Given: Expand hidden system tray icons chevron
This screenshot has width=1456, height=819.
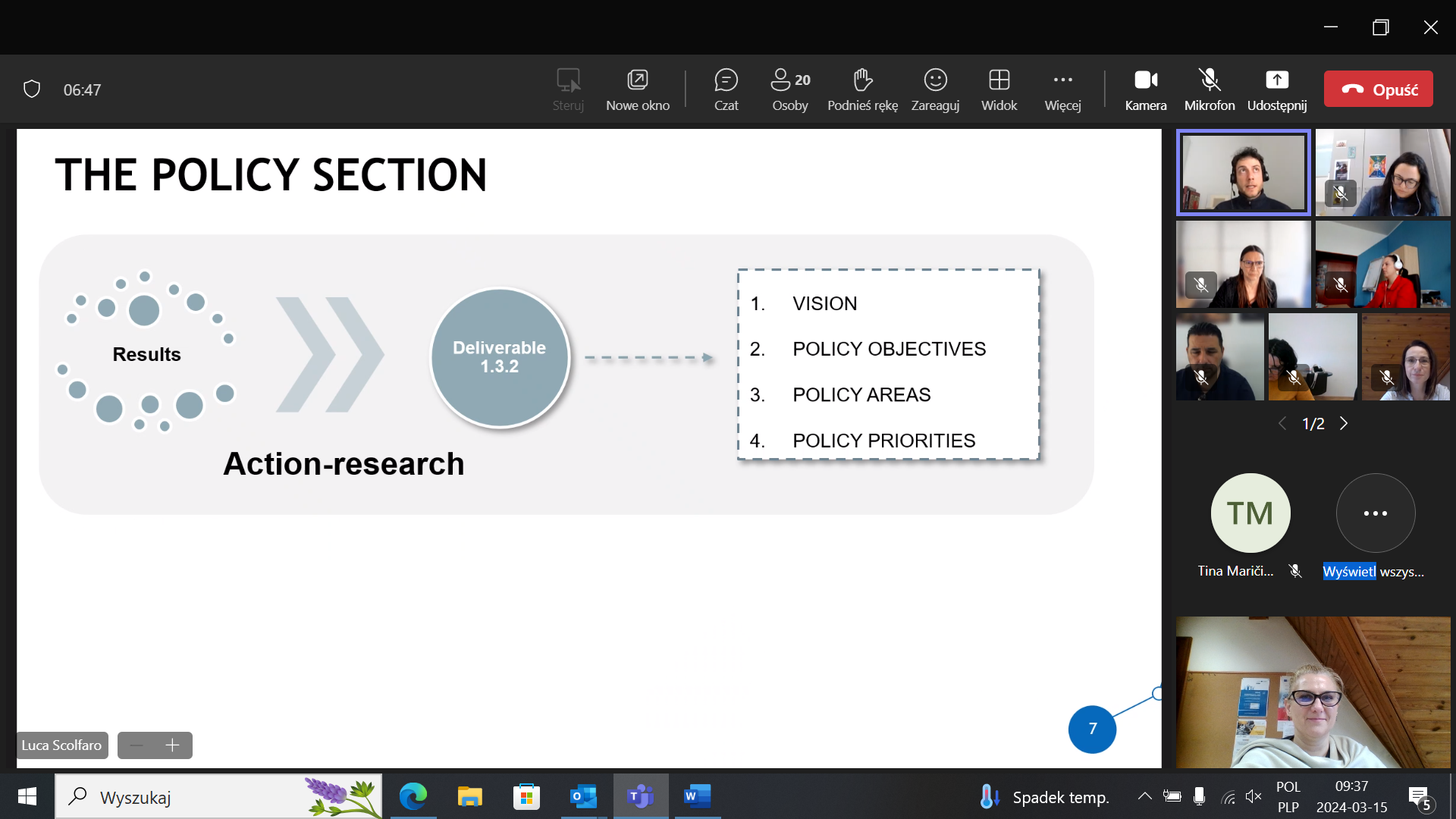Looking at the screenshot, I should (1144, 796).
